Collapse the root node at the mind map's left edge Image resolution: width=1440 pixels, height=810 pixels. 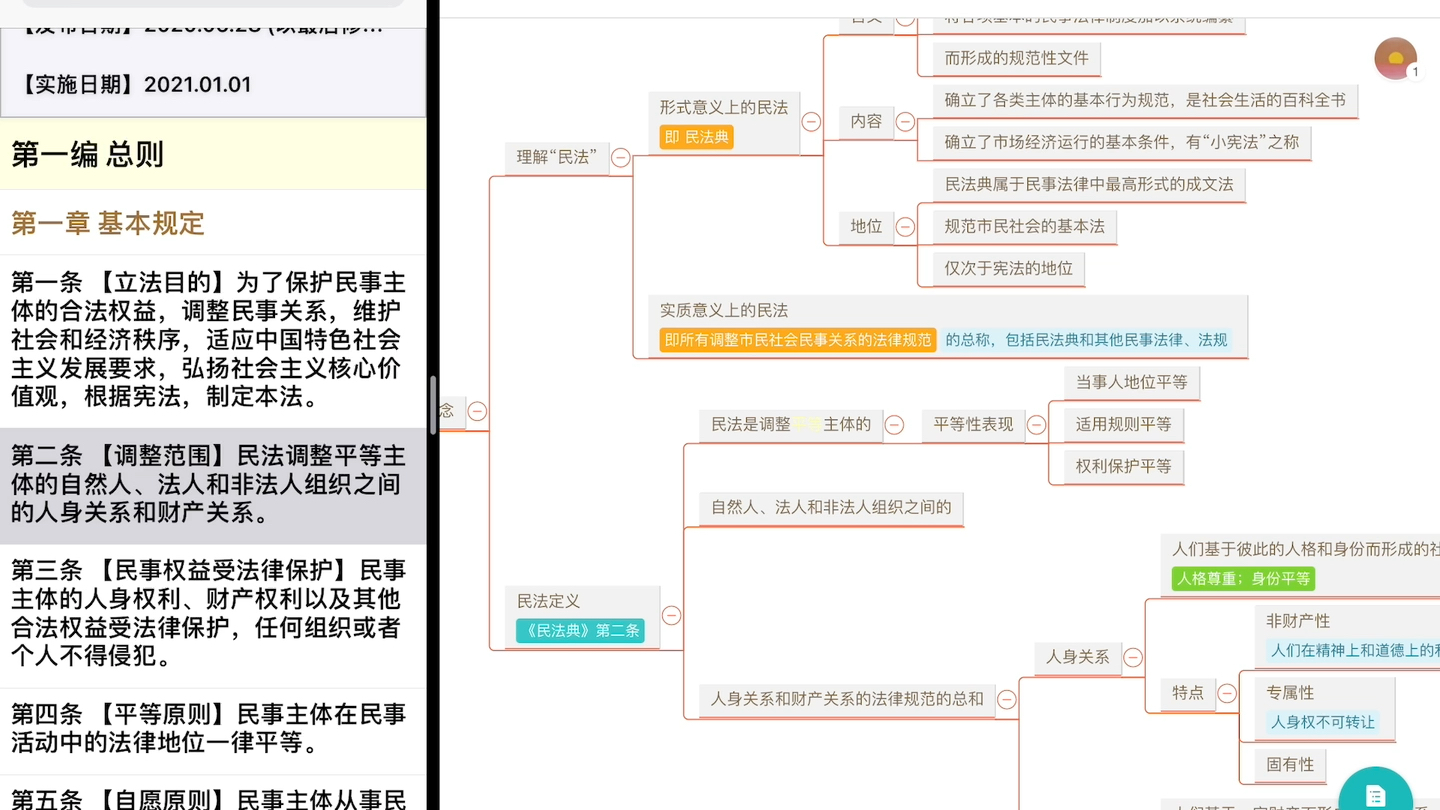478,411
